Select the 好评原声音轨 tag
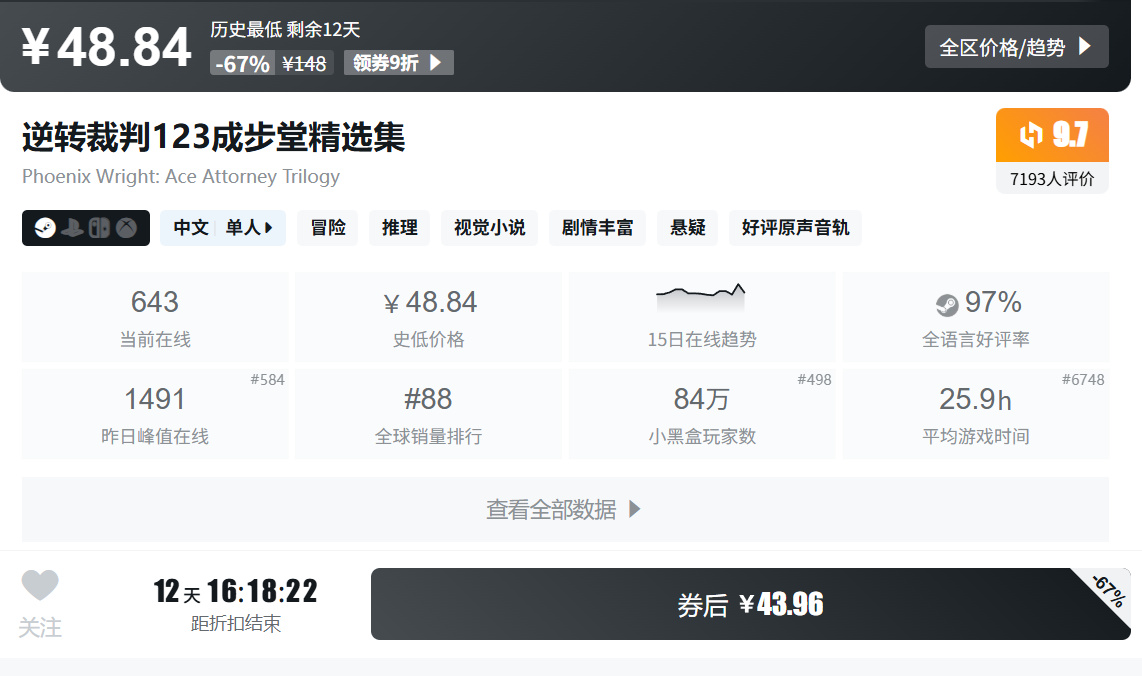Viewport: 1142px width, 676px height. pos(795,228)
